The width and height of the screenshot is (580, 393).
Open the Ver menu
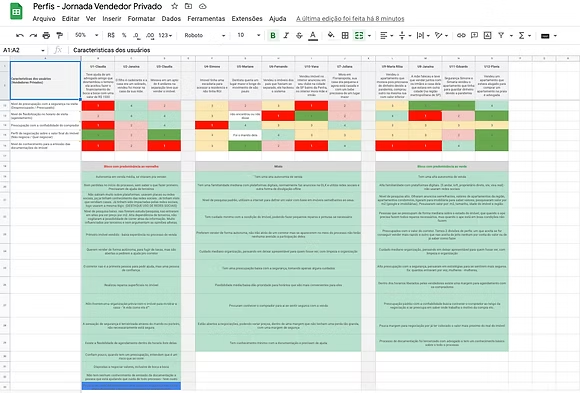coord(91,19)
